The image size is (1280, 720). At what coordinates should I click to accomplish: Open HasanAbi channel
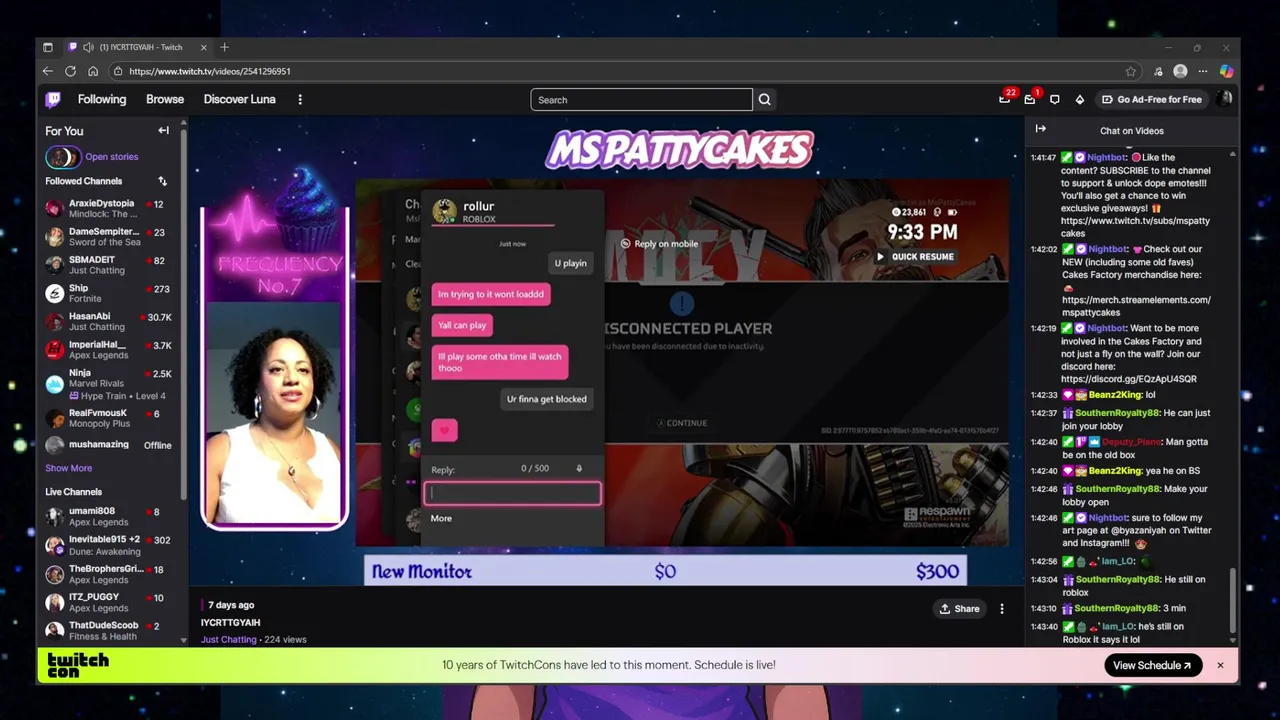pos(112,321)
